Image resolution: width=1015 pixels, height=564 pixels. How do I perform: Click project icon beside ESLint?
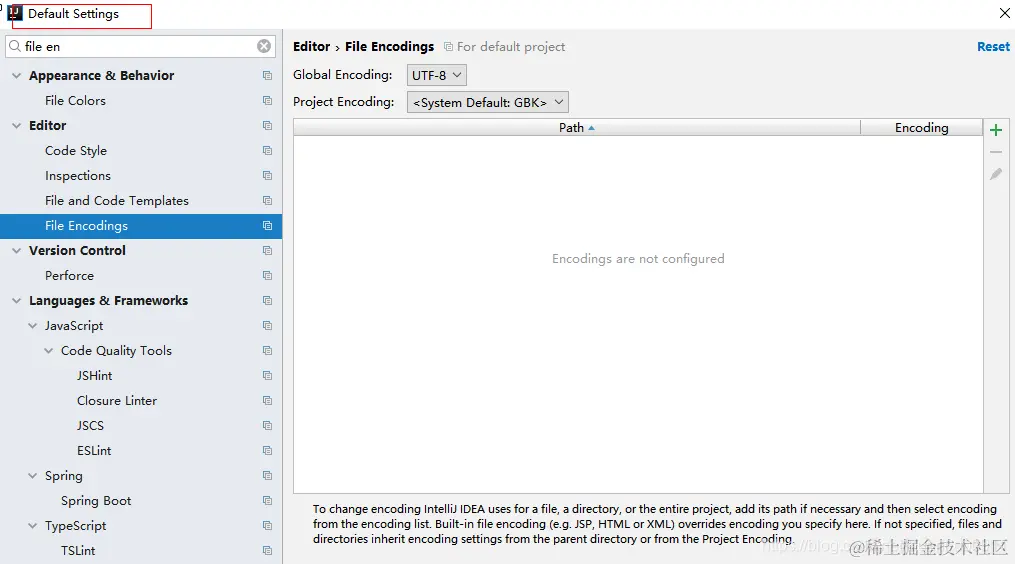pos(267,451)
